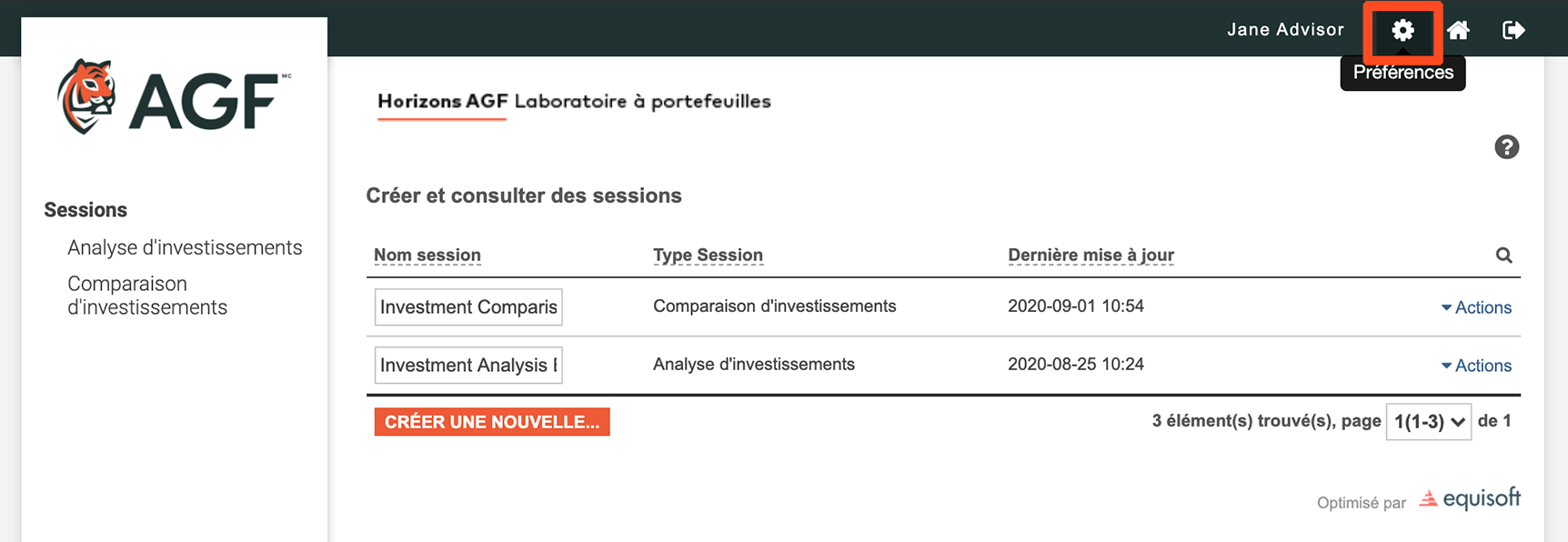Click CRÉER UNE NOUVELLE button

pos(492,422)
